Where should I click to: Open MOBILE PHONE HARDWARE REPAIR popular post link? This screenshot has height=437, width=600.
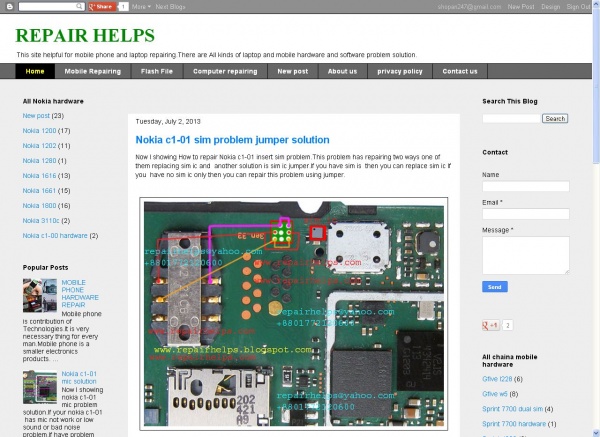pos(80,294)
